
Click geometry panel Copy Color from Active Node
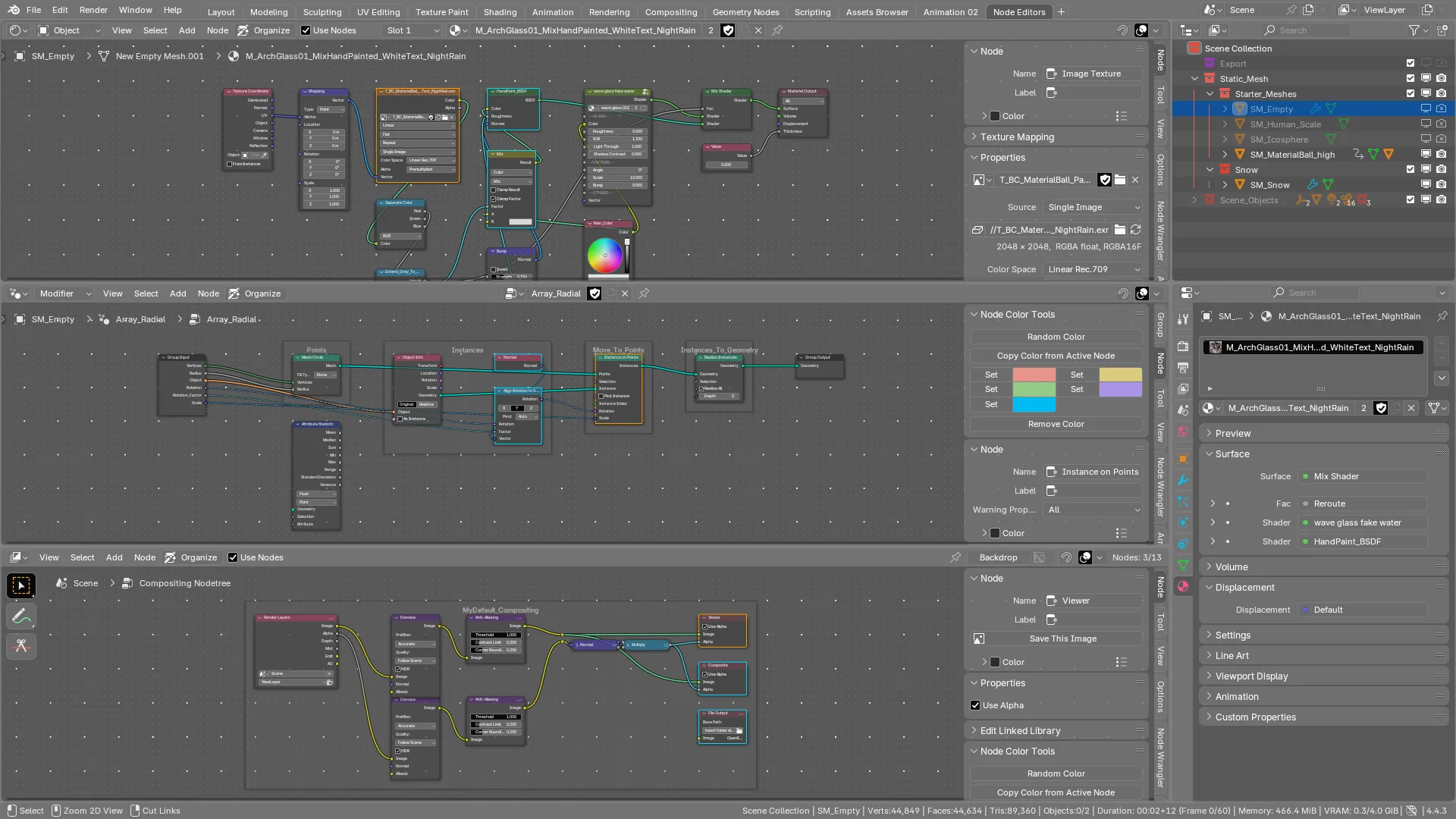(x=1056, y=356)
